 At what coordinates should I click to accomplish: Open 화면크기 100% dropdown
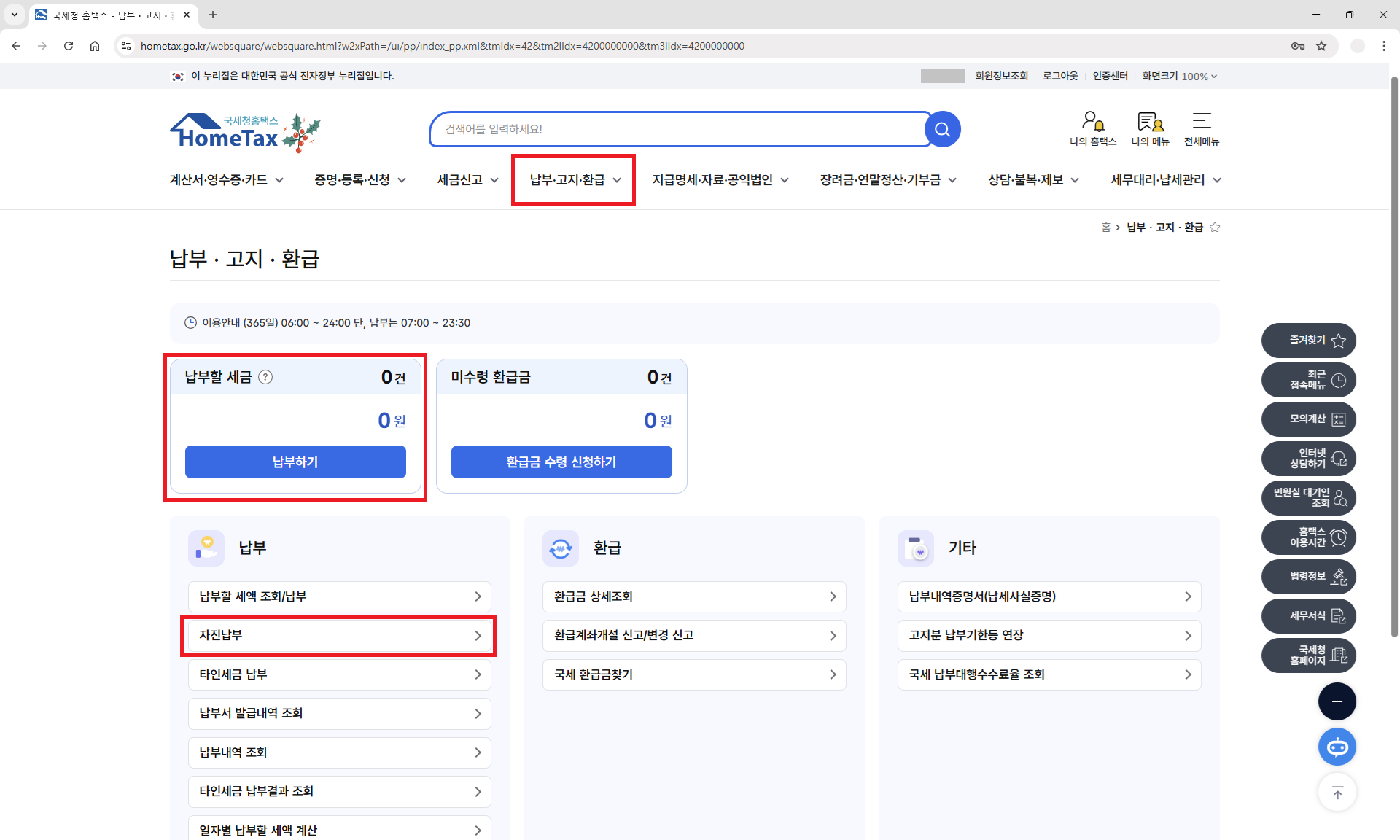tap(1179, 76)
